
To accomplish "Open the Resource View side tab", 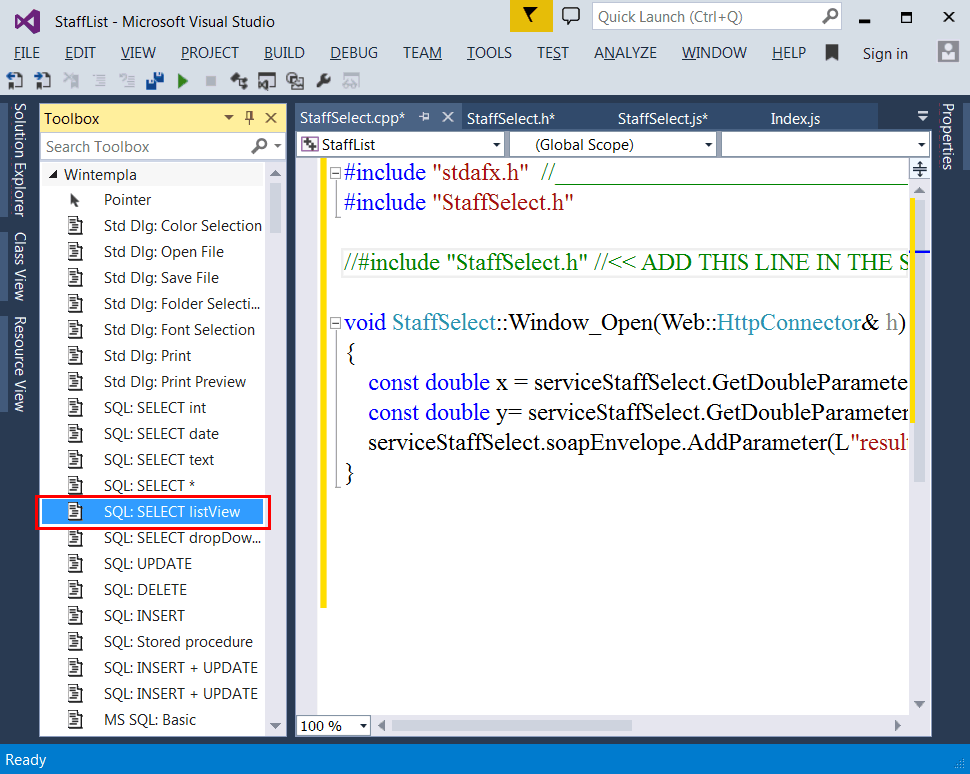I will (x=19, y=364).
